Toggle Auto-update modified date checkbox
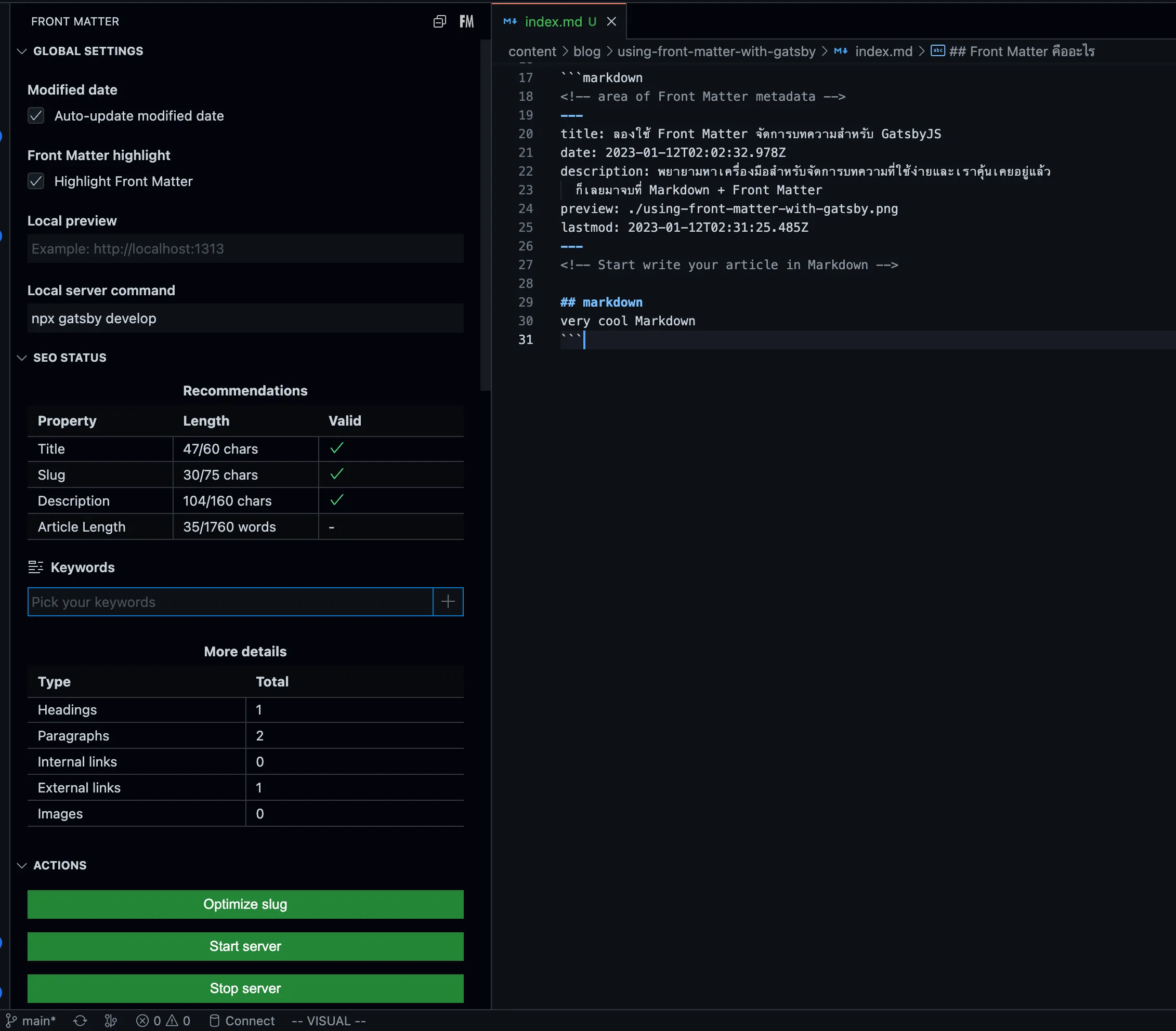The width and height of the screenshot is (1176, 1031). click(36, 115)
